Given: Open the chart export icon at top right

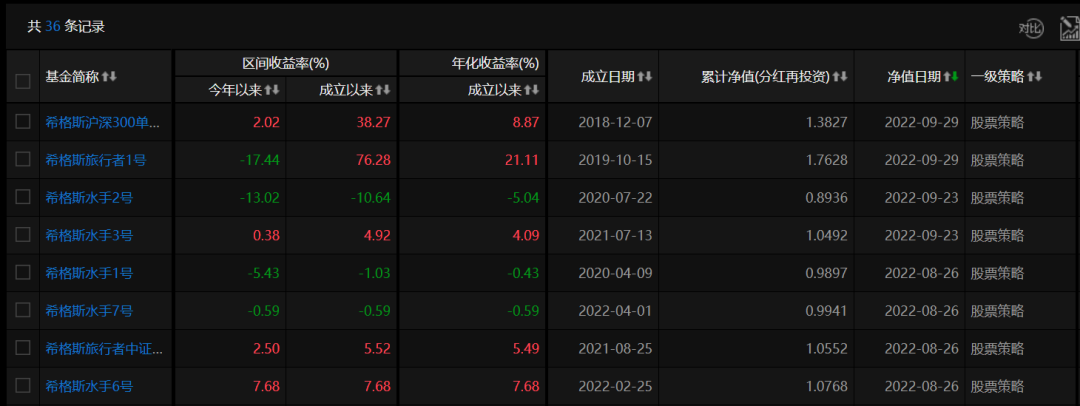Looking at the screenshot, I should [x=1070, y=28].
